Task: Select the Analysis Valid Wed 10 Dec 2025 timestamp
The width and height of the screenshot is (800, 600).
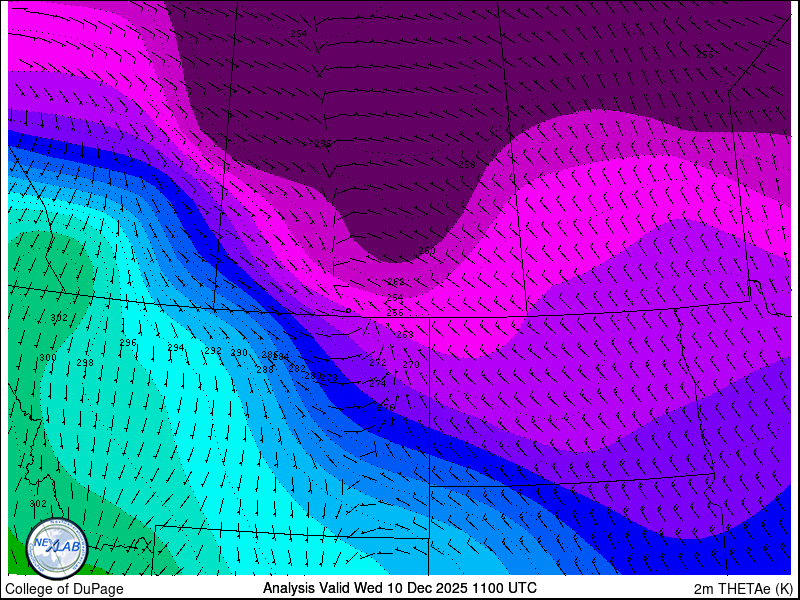Action: click(399, 588)
